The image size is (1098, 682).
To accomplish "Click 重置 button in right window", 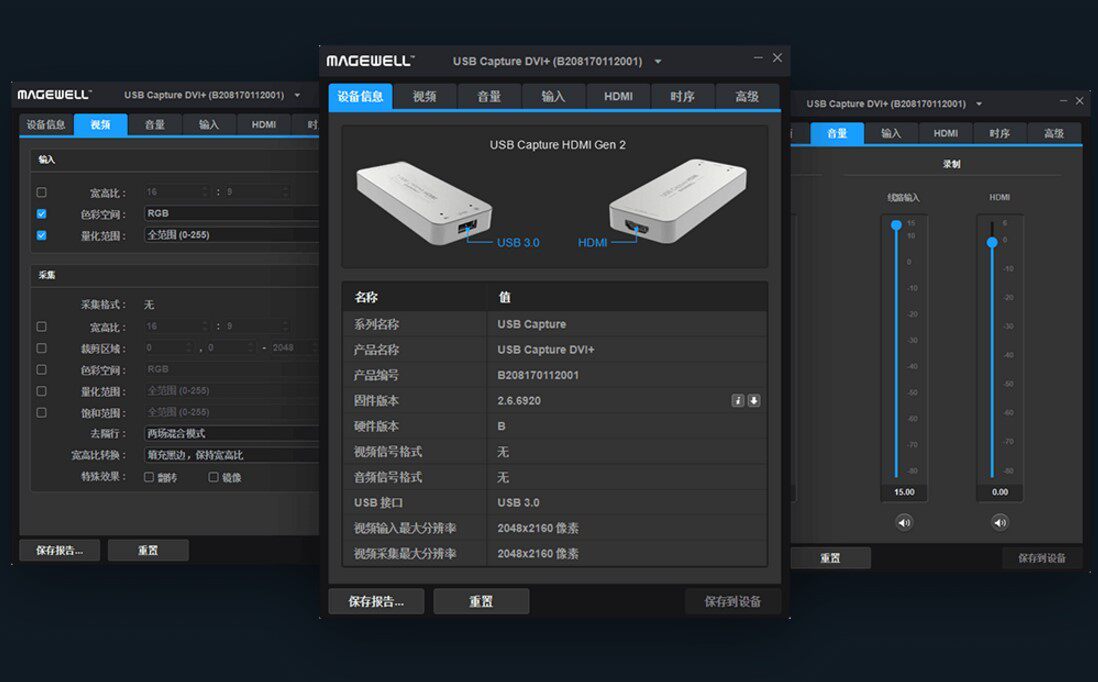I will coord(831,558).
